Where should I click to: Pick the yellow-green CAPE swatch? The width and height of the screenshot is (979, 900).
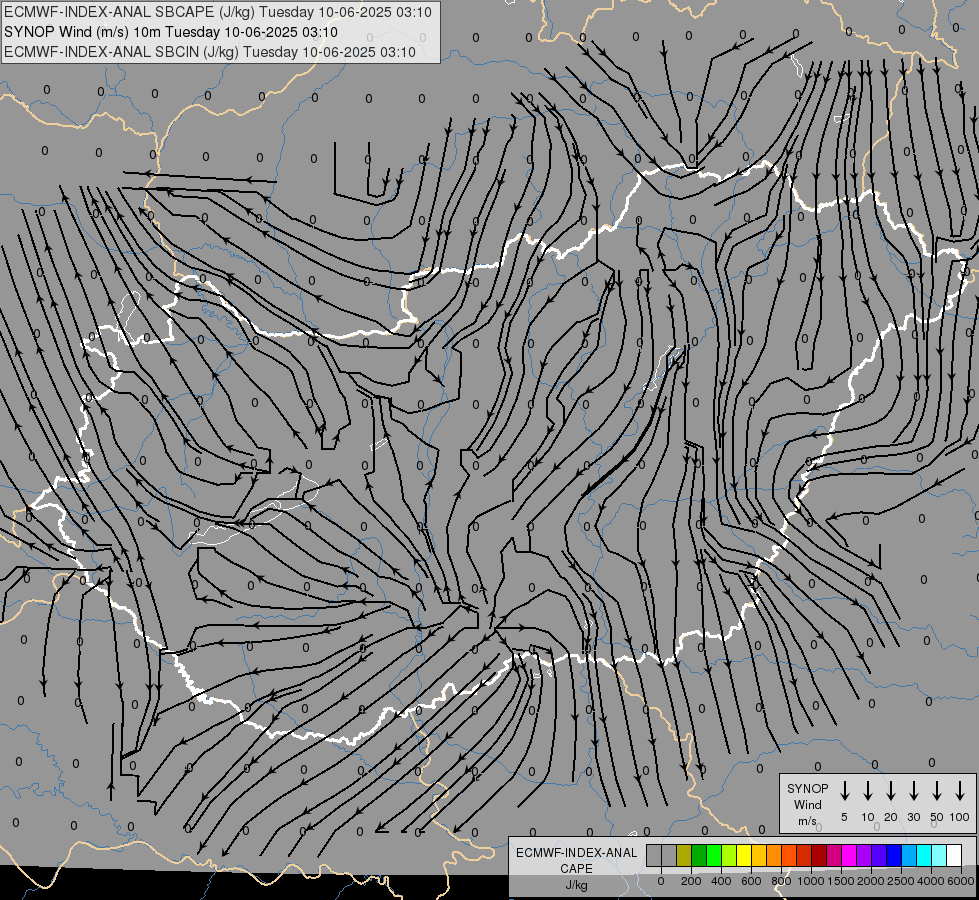[729, 855]
